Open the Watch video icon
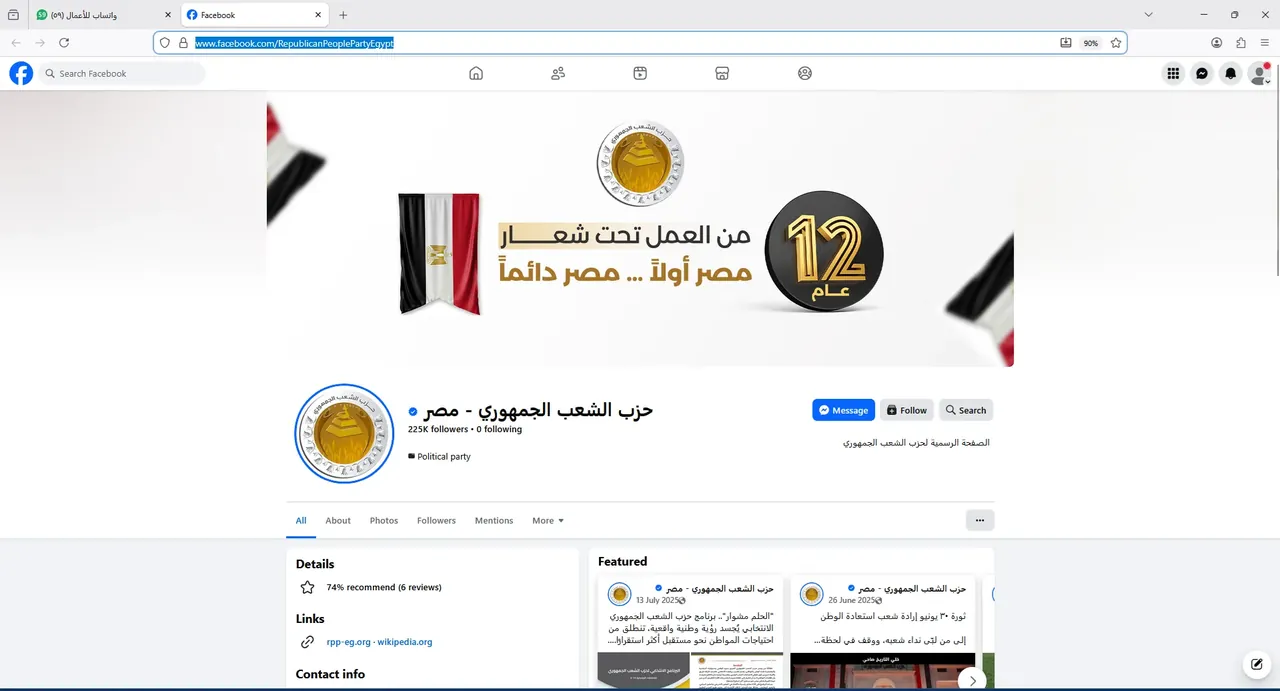The width and height of the screenshot is (1280, 691). [x=640, y=73]
